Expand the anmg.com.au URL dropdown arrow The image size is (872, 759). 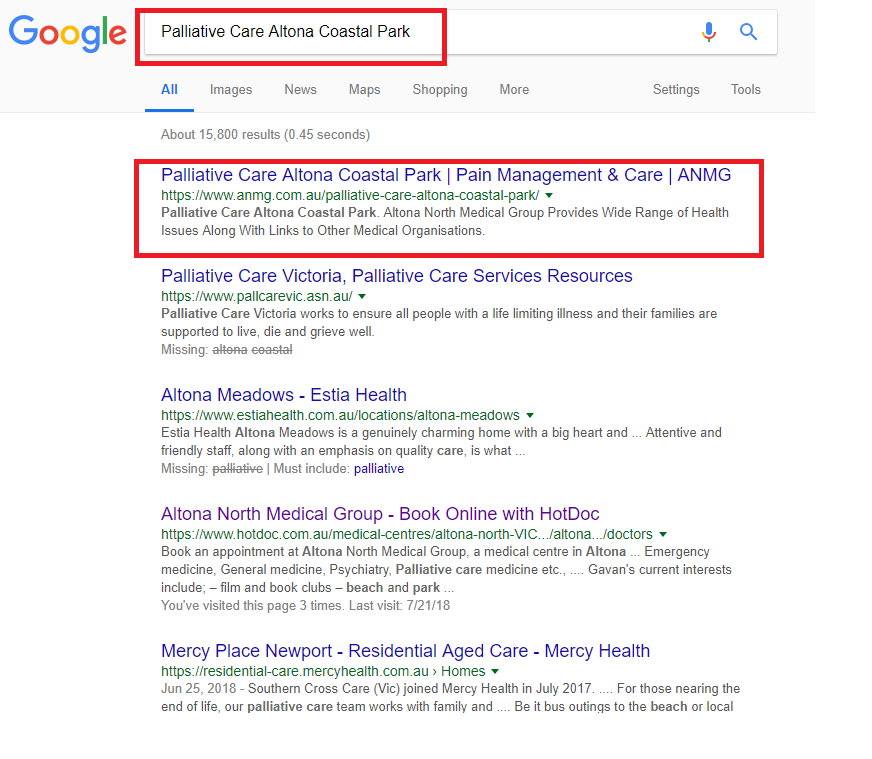coord(549,195)
